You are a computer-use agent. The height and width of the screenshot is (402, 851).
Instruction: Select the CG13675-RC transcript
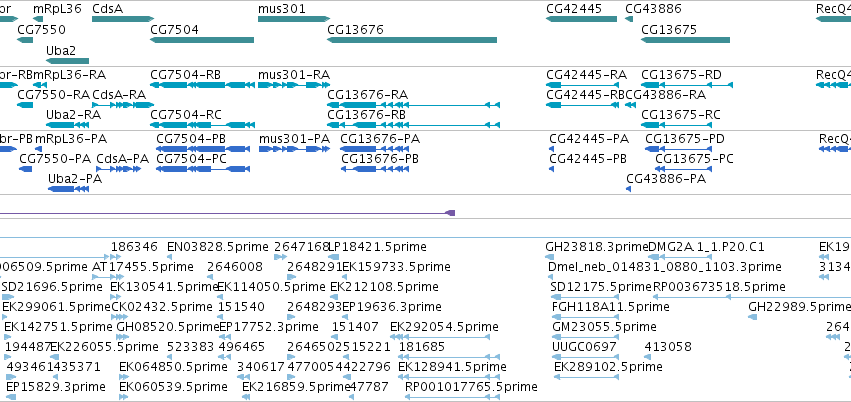[x=677, y=125]
